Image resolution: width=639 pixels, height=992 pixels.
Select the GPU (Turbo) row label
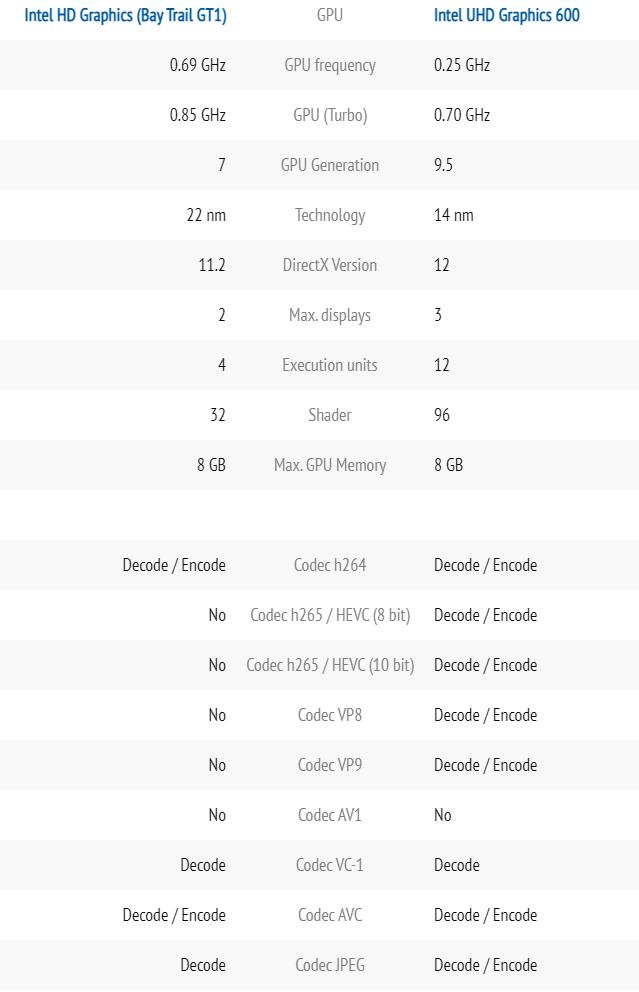pyautogui.click(x=330, y=115)
